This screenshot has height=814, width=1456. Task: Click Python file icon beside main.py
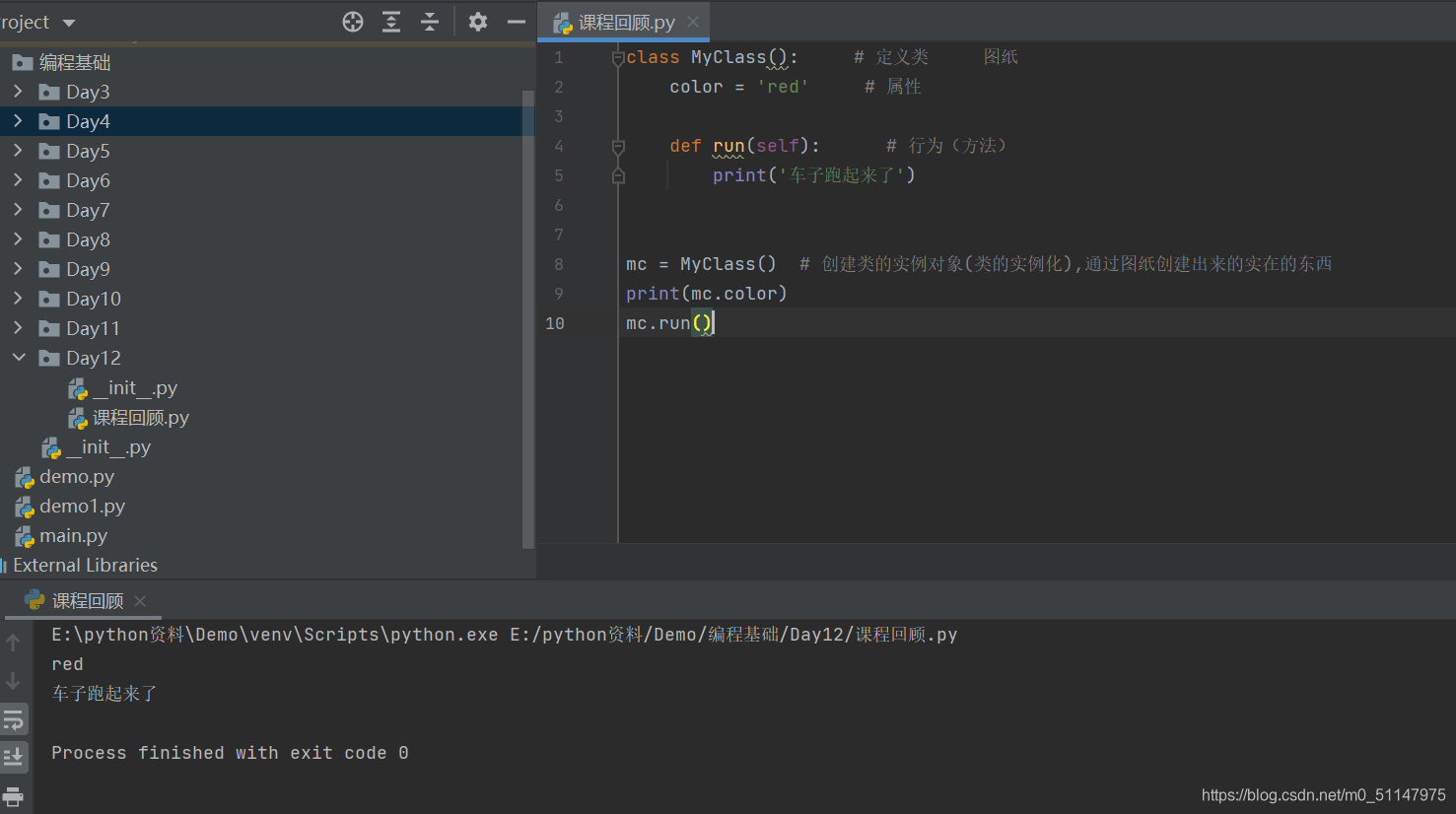[x=25, y=537]
